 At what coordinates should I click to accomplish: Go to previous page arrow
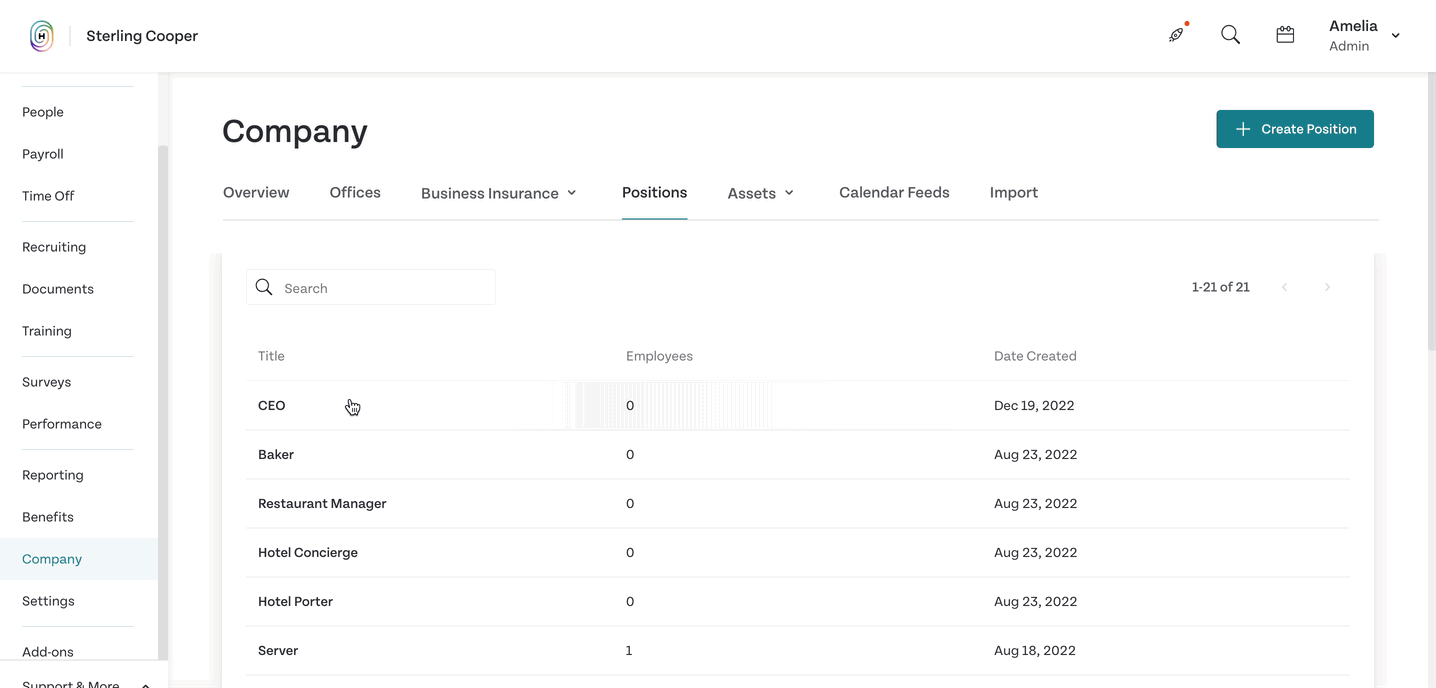coord(1284,287)
